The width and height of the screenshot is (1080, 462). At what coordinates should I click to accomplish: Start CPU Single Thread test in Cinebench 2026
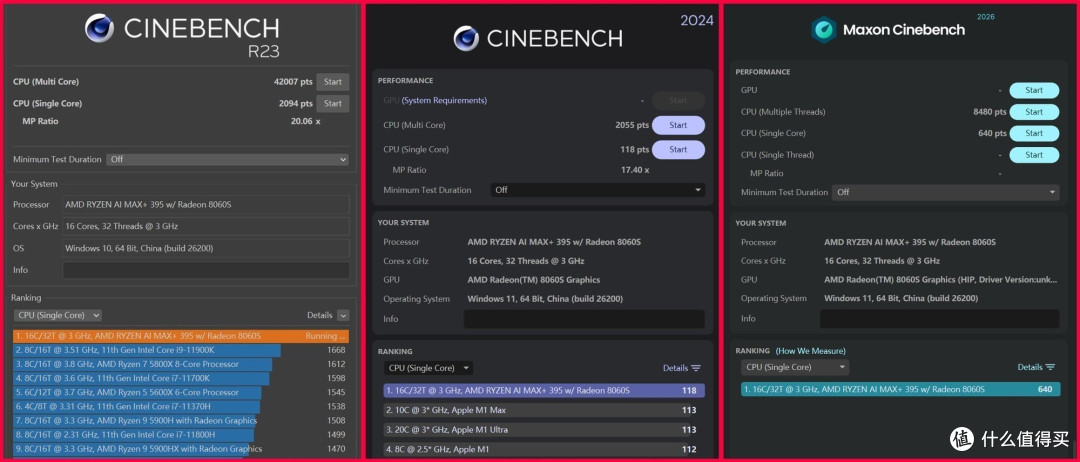1034,155
